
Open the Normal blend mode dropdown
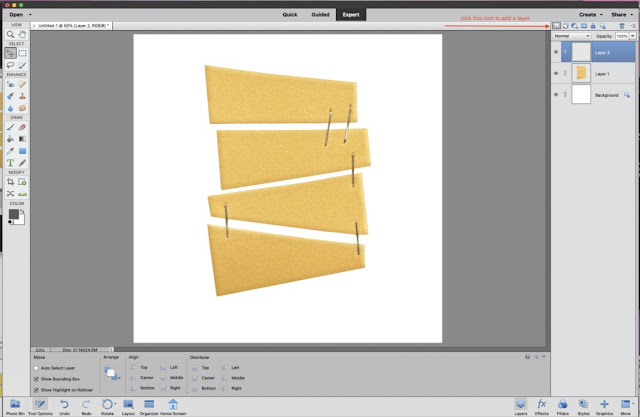[572, 36]
